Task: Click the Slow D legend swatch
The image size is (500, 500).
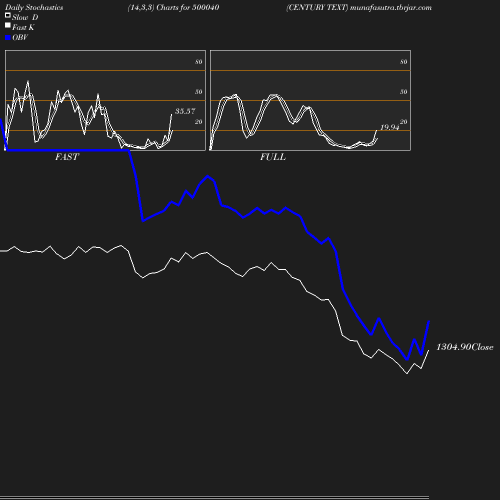Action: (8, 15)
